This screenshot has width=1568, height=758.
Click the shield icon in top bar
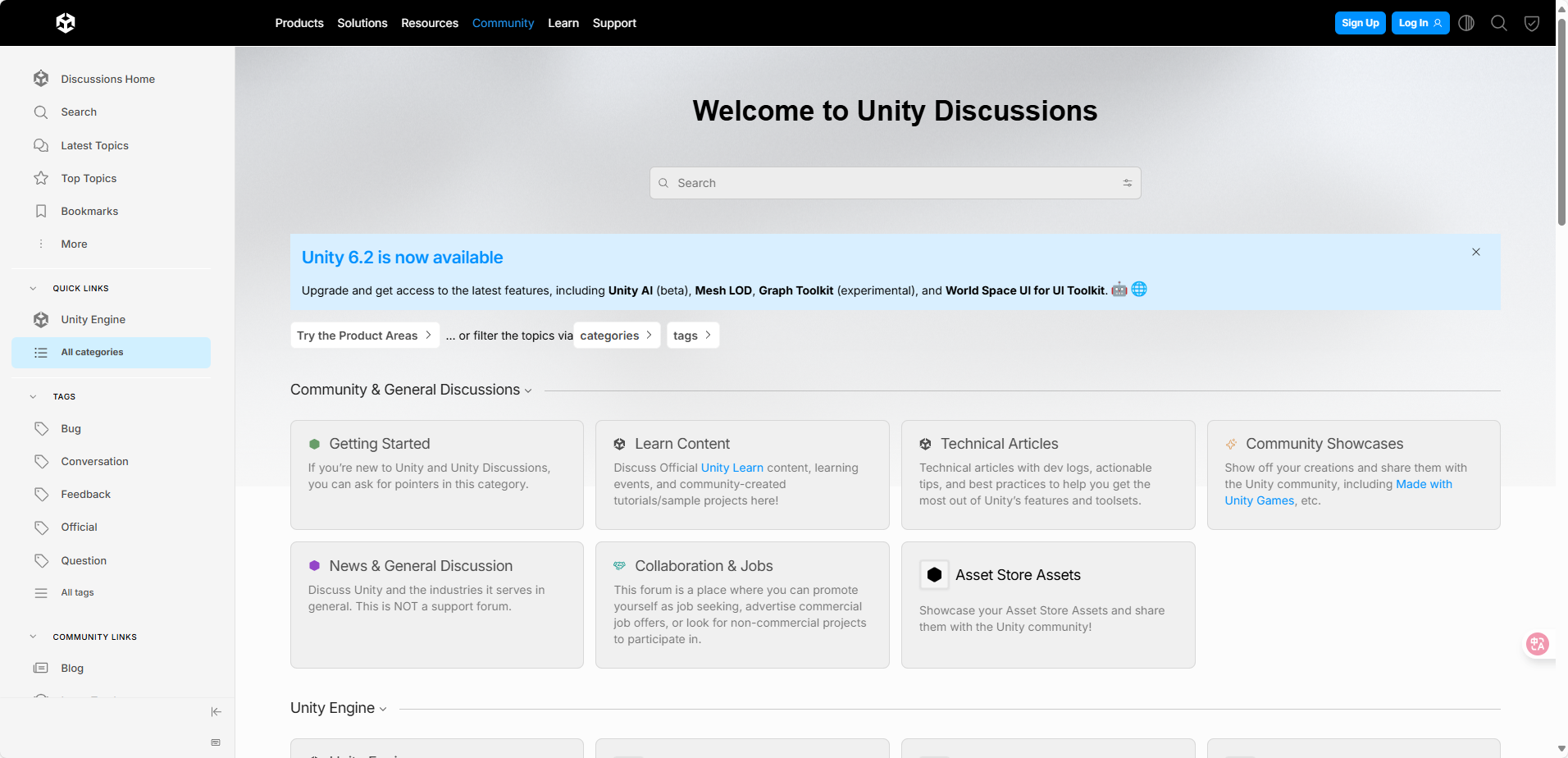tap(1531, 23)
